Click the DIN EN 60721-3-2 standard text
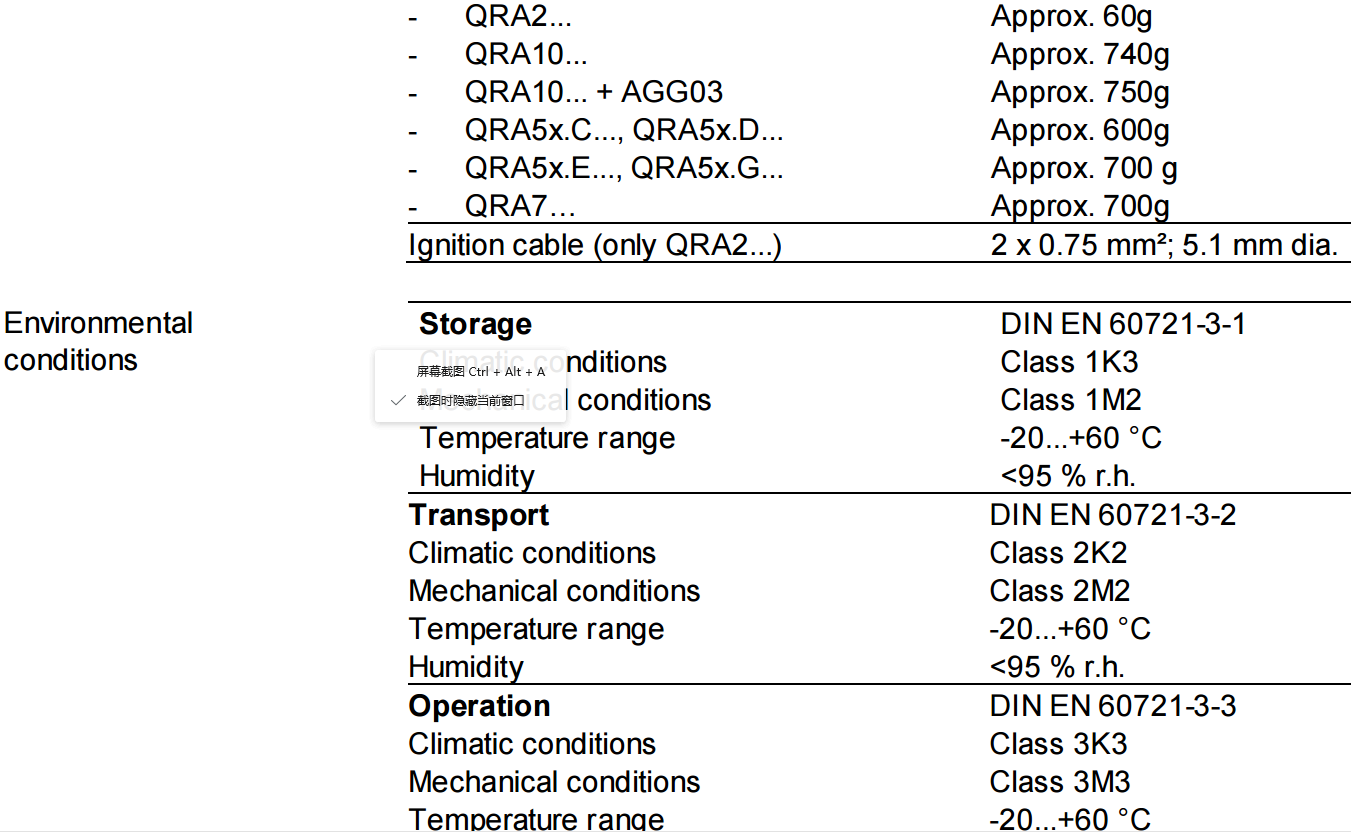 1112,515
